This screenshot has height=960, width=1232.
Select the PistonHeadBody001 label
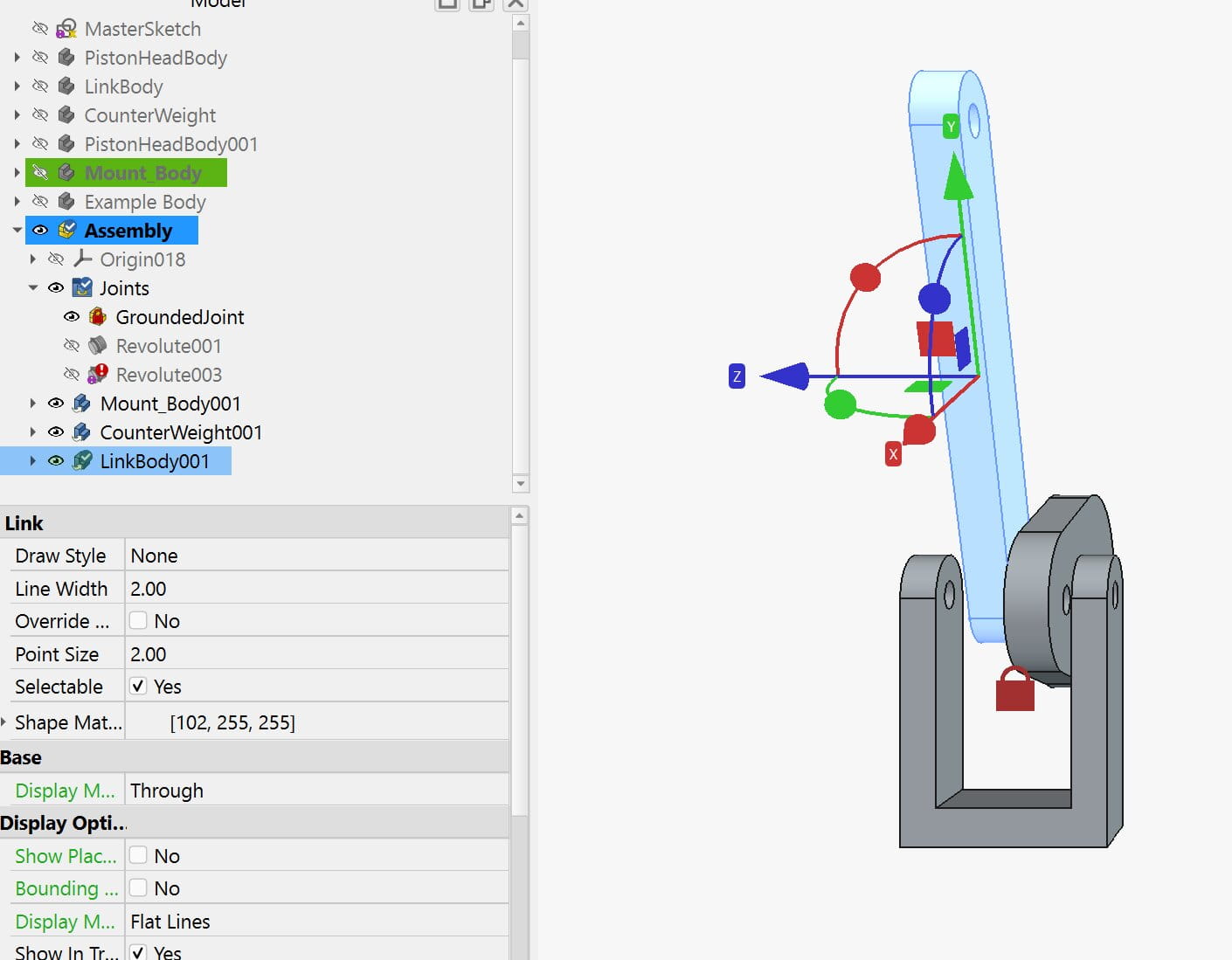(x=170, y=144)
